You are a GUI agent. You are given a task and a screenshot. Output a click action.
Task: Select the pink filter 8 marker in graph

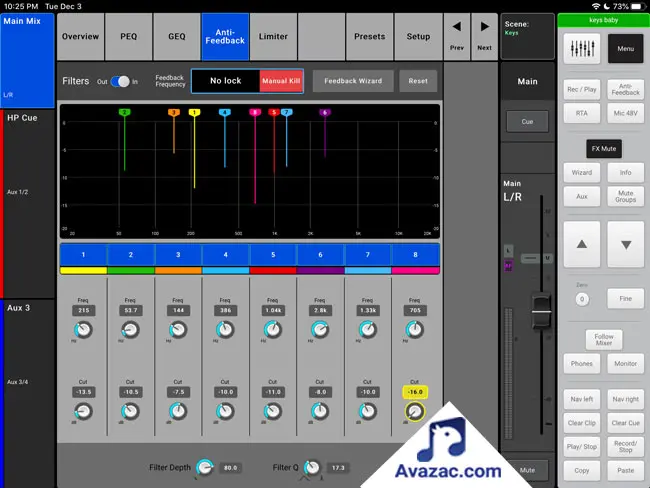click(255, 112)
